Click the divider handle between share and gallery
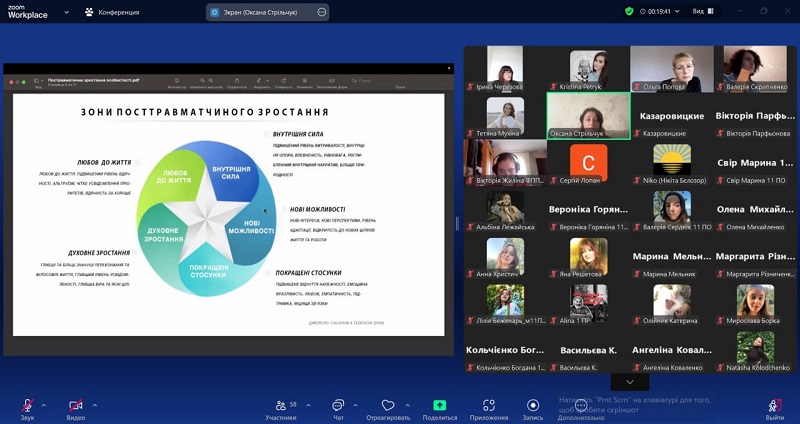 (x=457, y=223)
